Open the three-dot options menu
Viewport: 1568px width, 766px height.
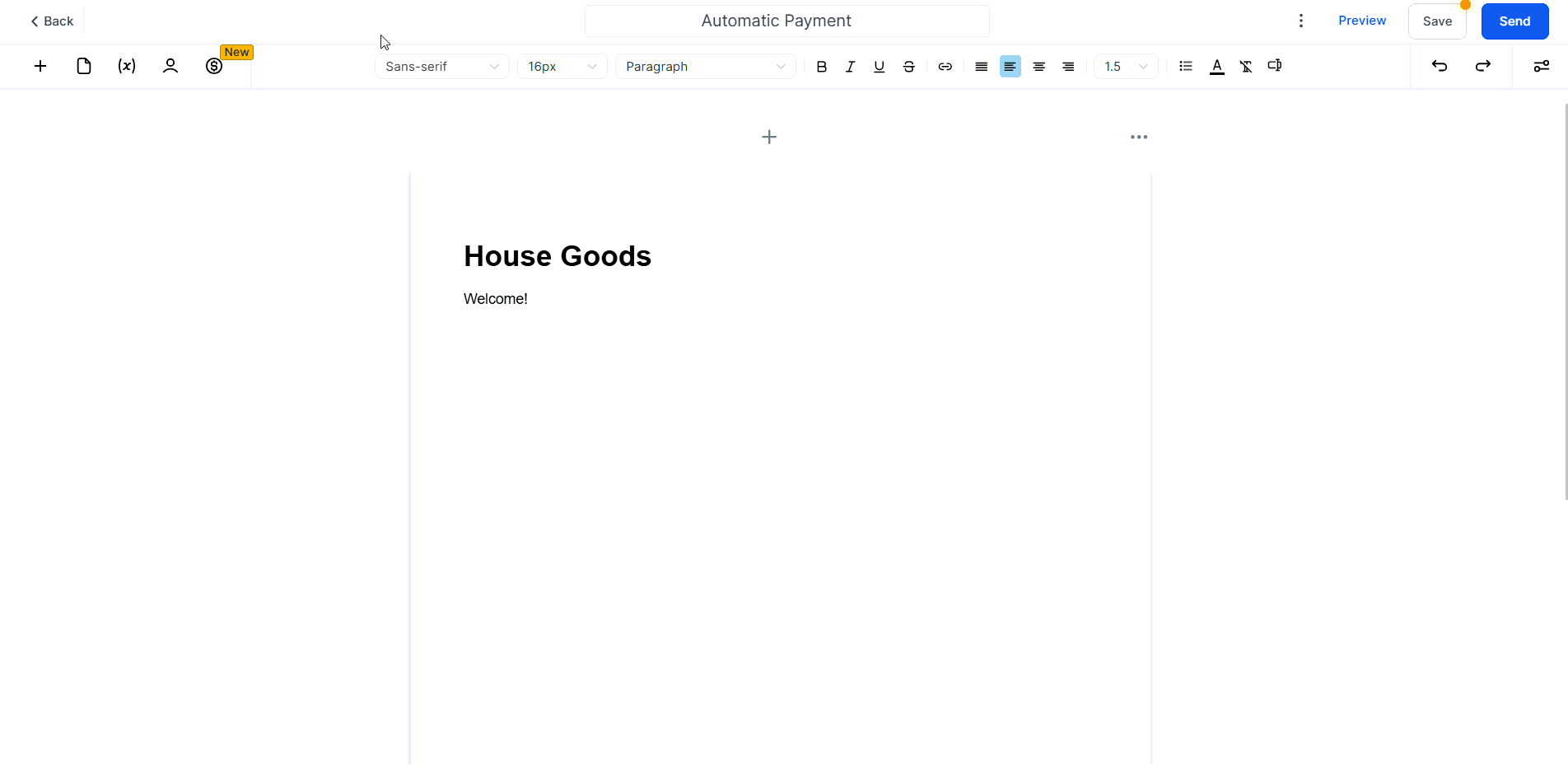1300,21
